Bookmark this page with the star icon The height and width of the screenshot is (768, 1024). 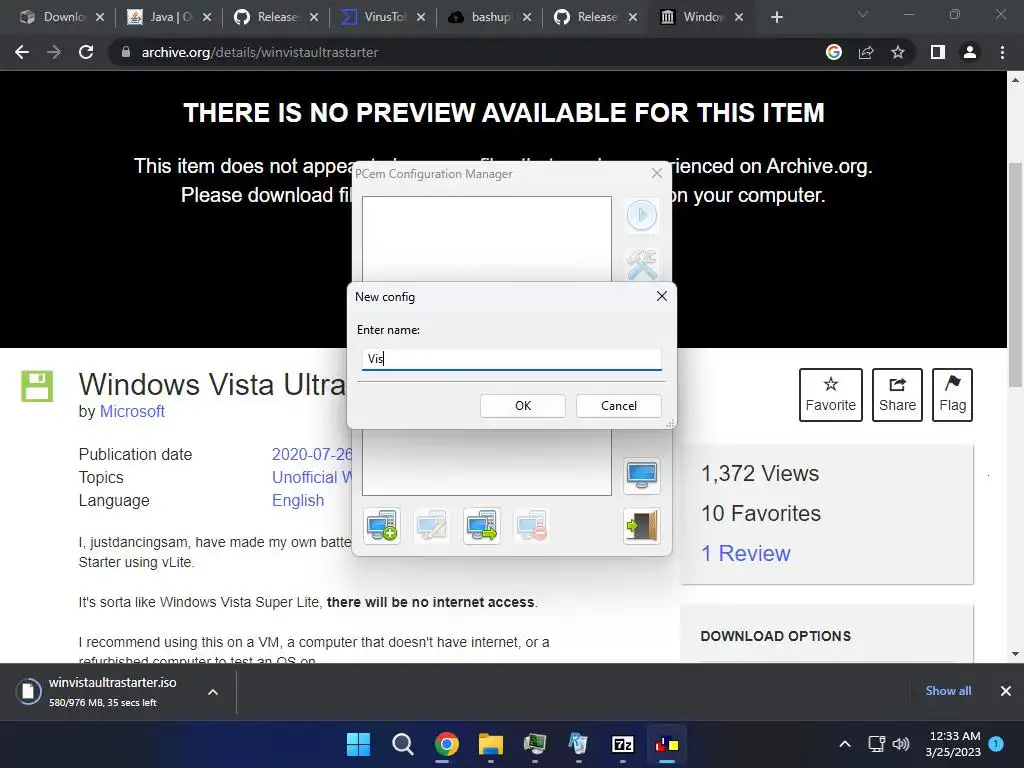pyautogui.click(x=898, y=52)
